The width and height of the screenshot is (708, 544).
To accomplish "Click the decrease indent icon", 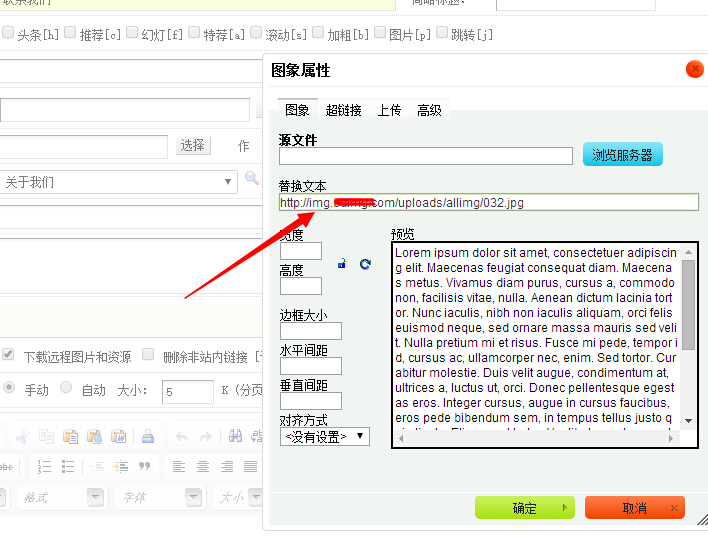I will click(x=97, y=466).
